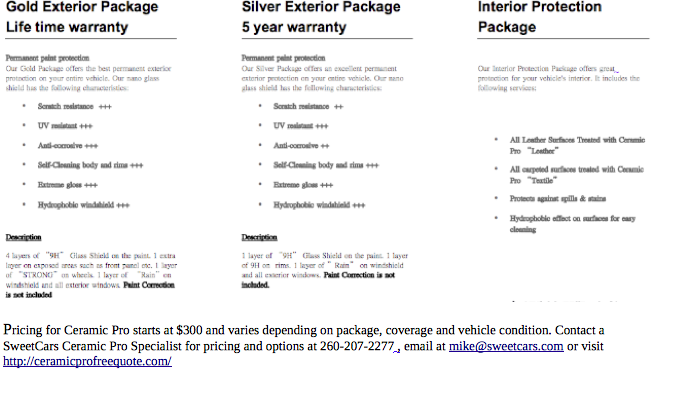Select the Gold package Description label
Screen dimensions: 680x405
[x=23, y=237]
